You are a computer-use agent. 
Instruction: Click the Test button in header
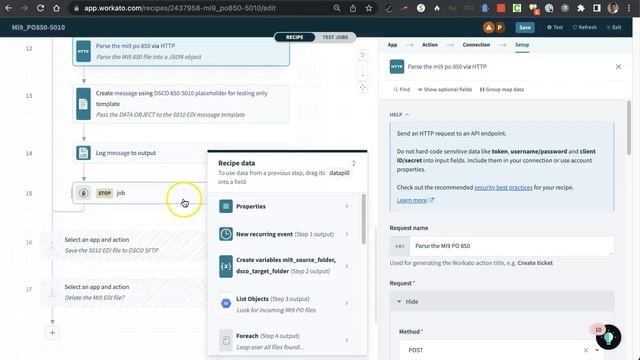pos(555,27)
